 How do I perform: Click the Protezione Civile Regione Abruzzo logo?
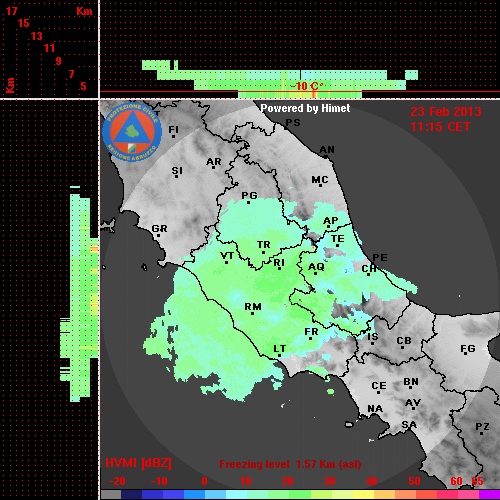[132, 132]
